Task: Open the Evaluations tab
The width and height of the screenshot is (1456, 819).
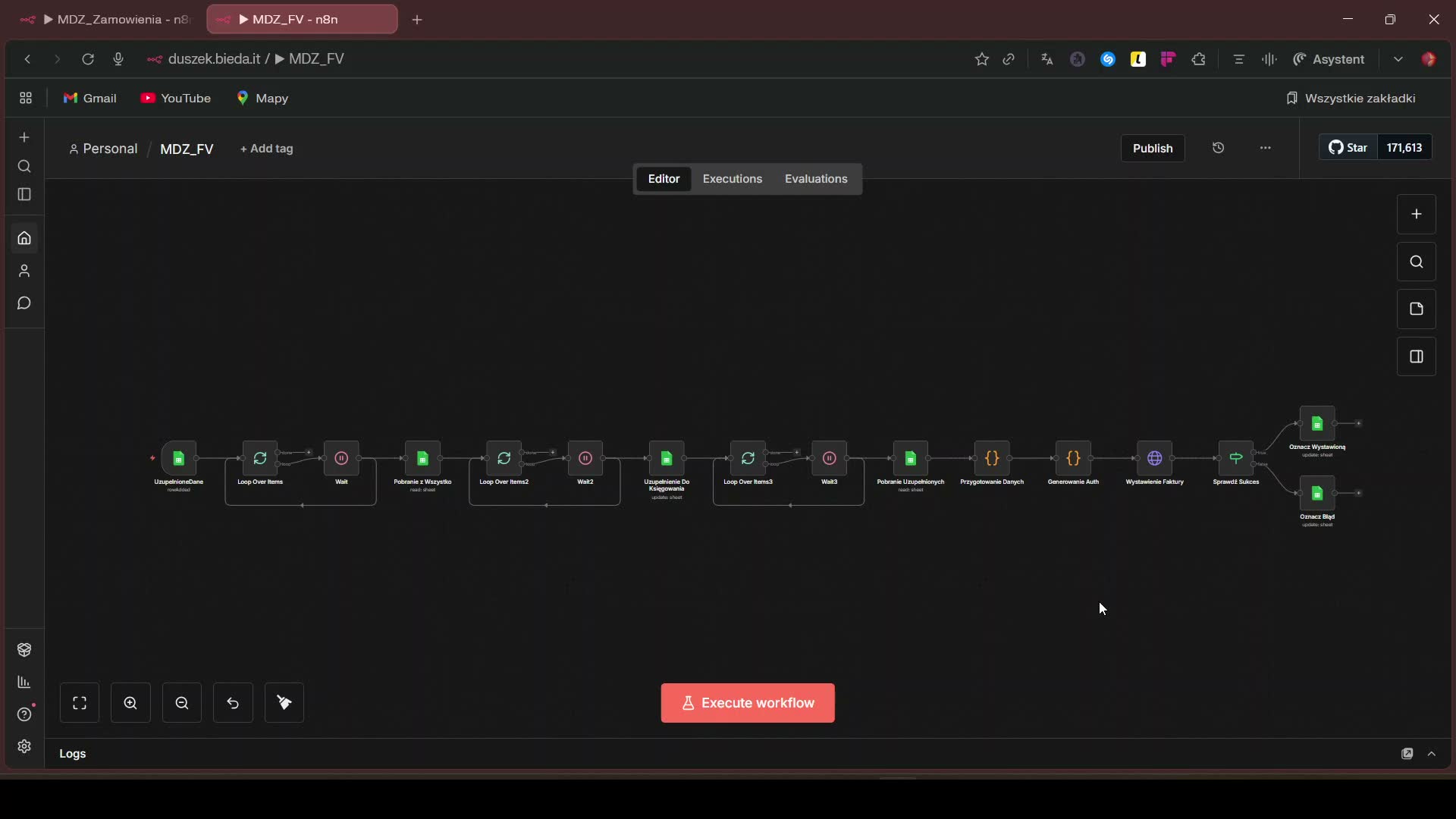Action: [816, 179]
